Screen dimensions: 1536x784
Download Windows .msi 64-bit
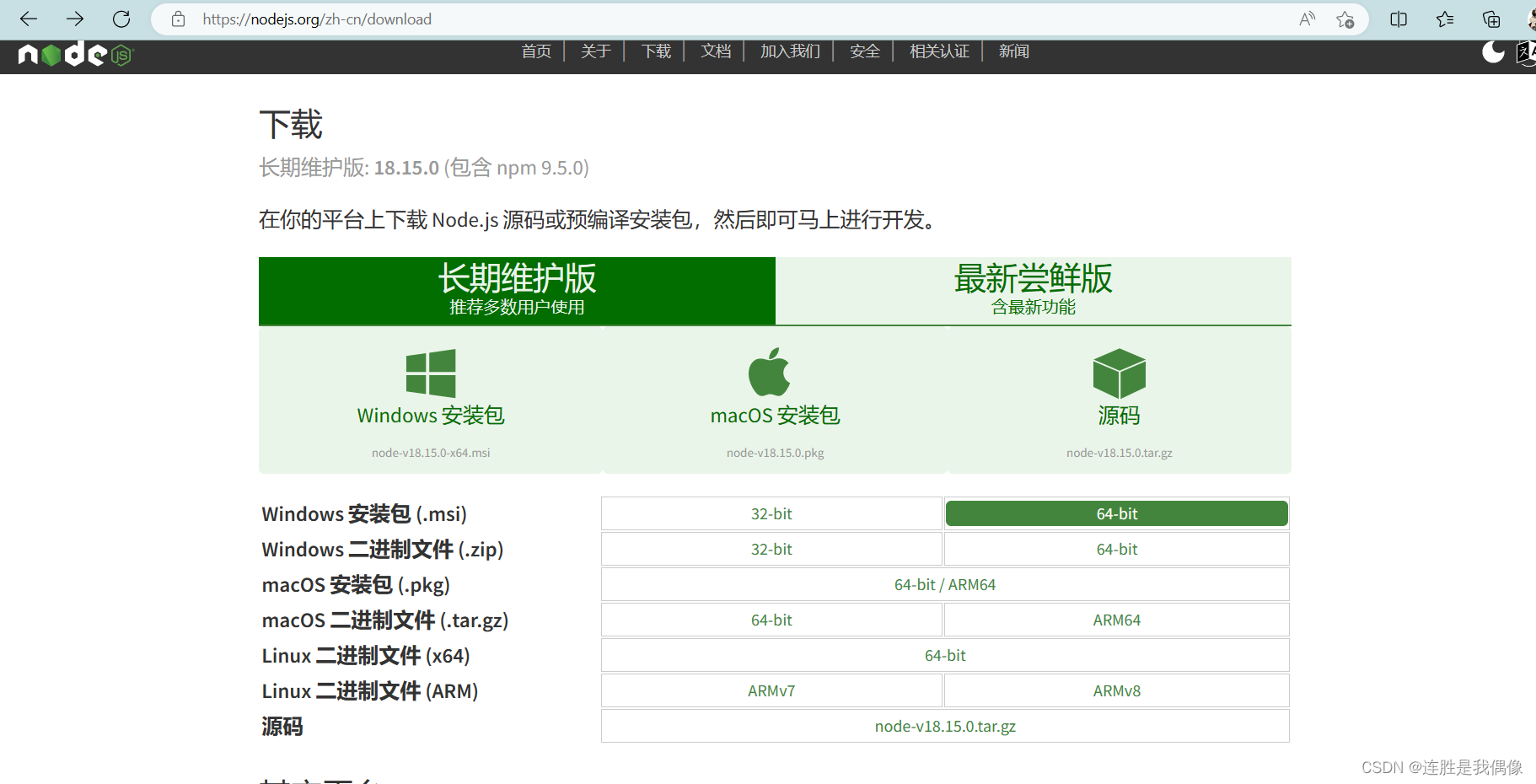(x=1117, y=513)
